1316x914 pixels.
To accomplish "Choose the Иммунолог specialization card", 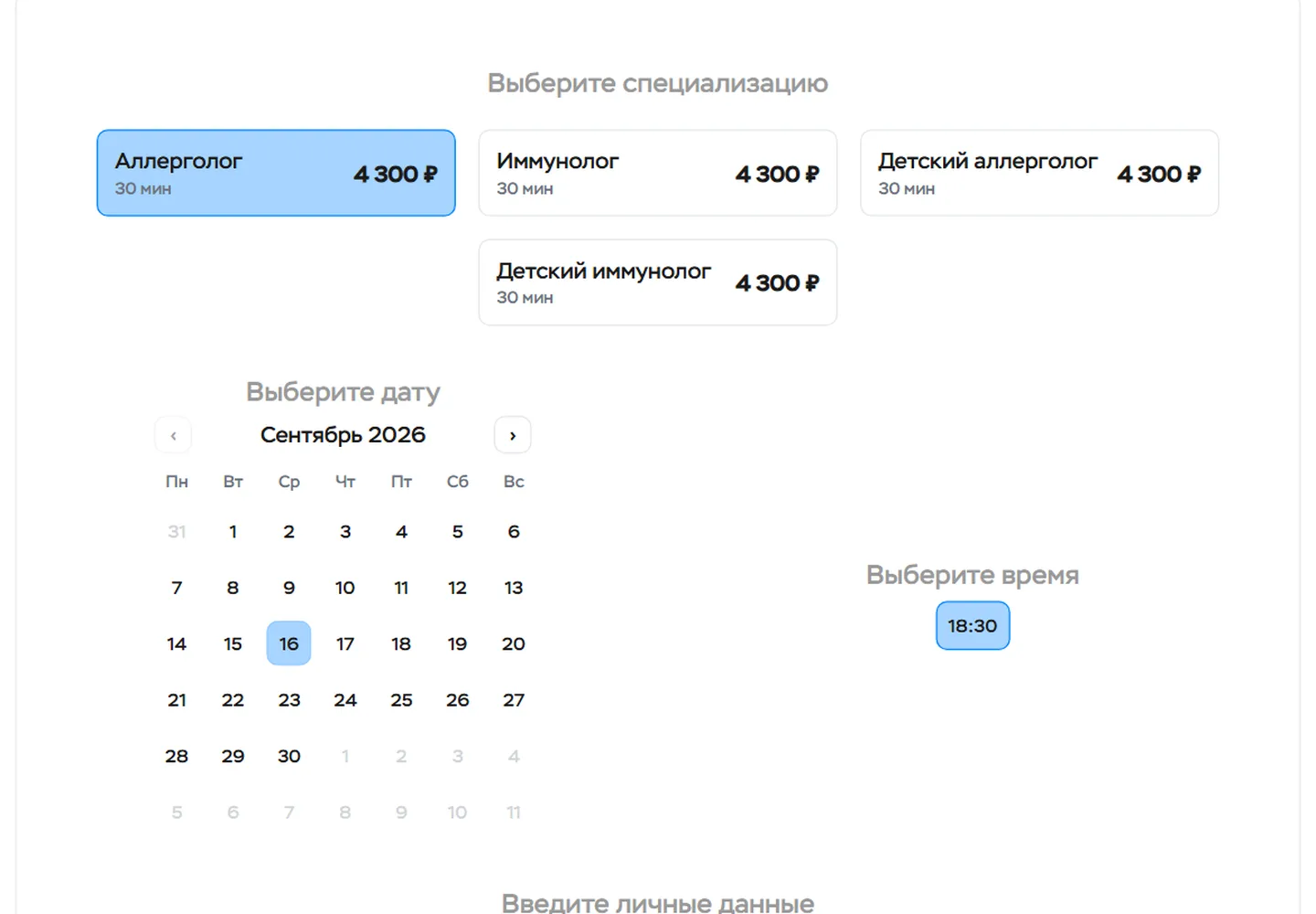I will [658, 173].
